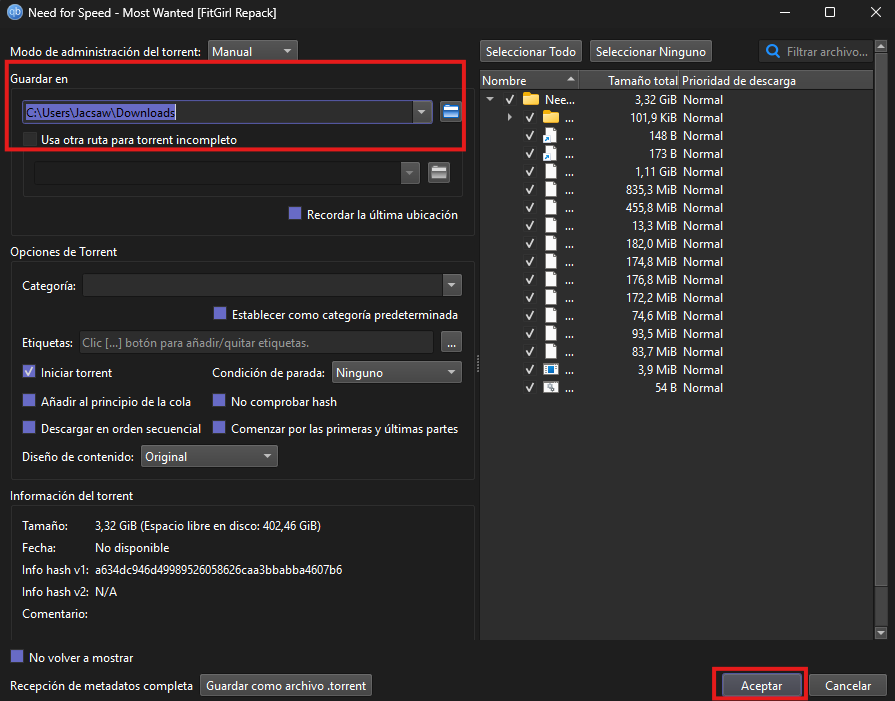Click the Etiquetas text field
The height and width of the screenshot is (701, 895).
tap(256, 343)
